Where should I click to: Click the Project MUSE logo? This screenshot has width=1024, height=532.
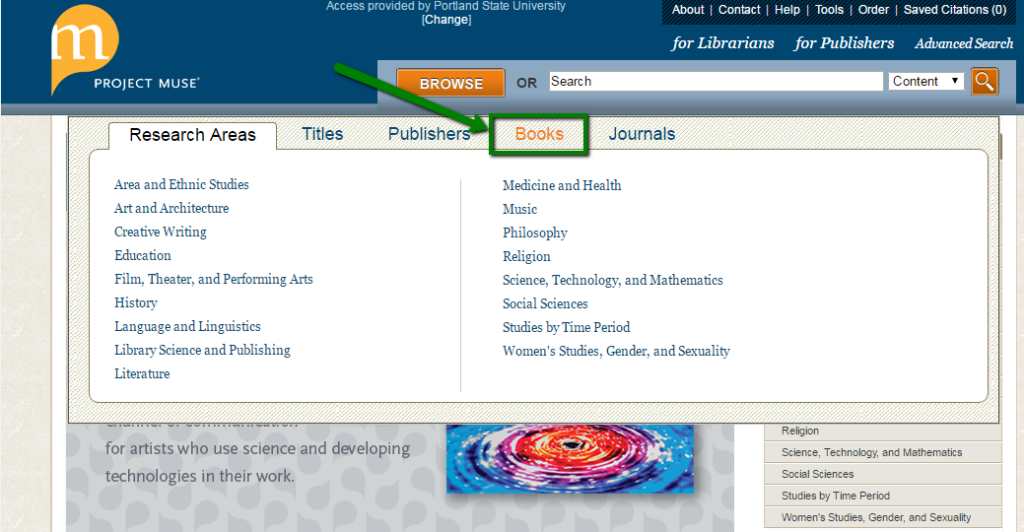(124, 50)
